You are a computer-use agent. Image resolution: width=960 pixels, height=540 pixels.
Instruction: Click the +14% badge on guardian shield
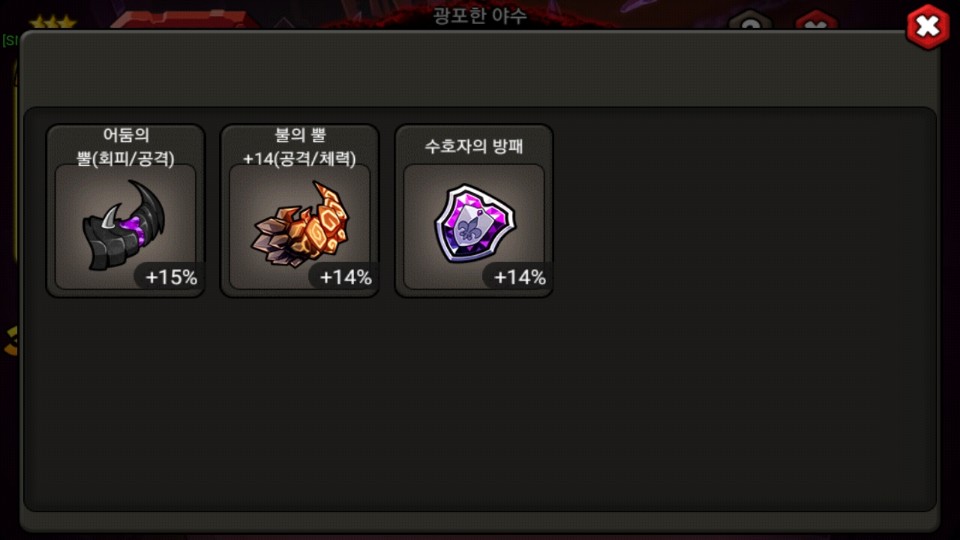coord(519,277)
